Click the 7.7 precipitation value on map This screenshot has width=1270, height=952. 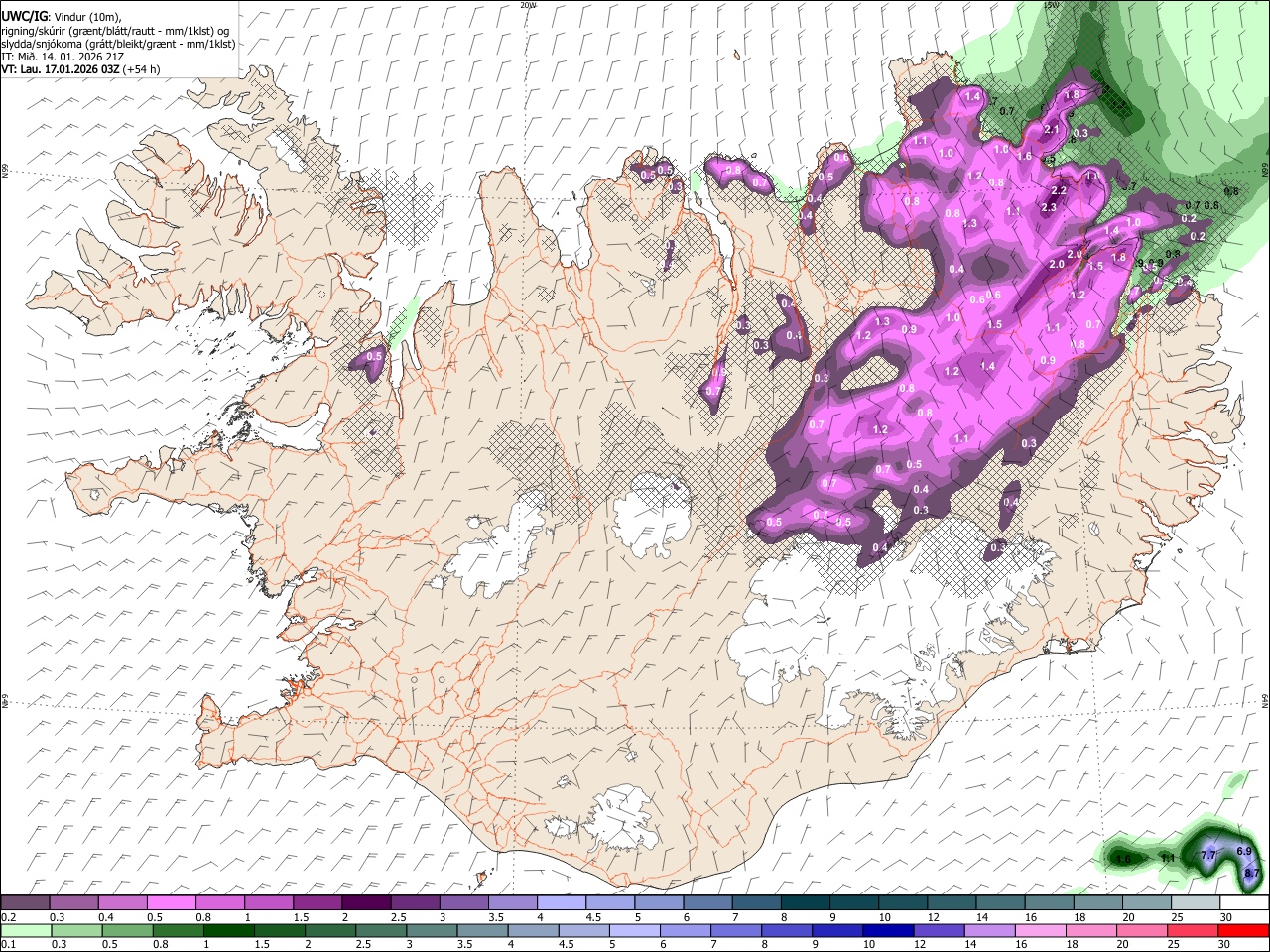tap(1207, 855)
